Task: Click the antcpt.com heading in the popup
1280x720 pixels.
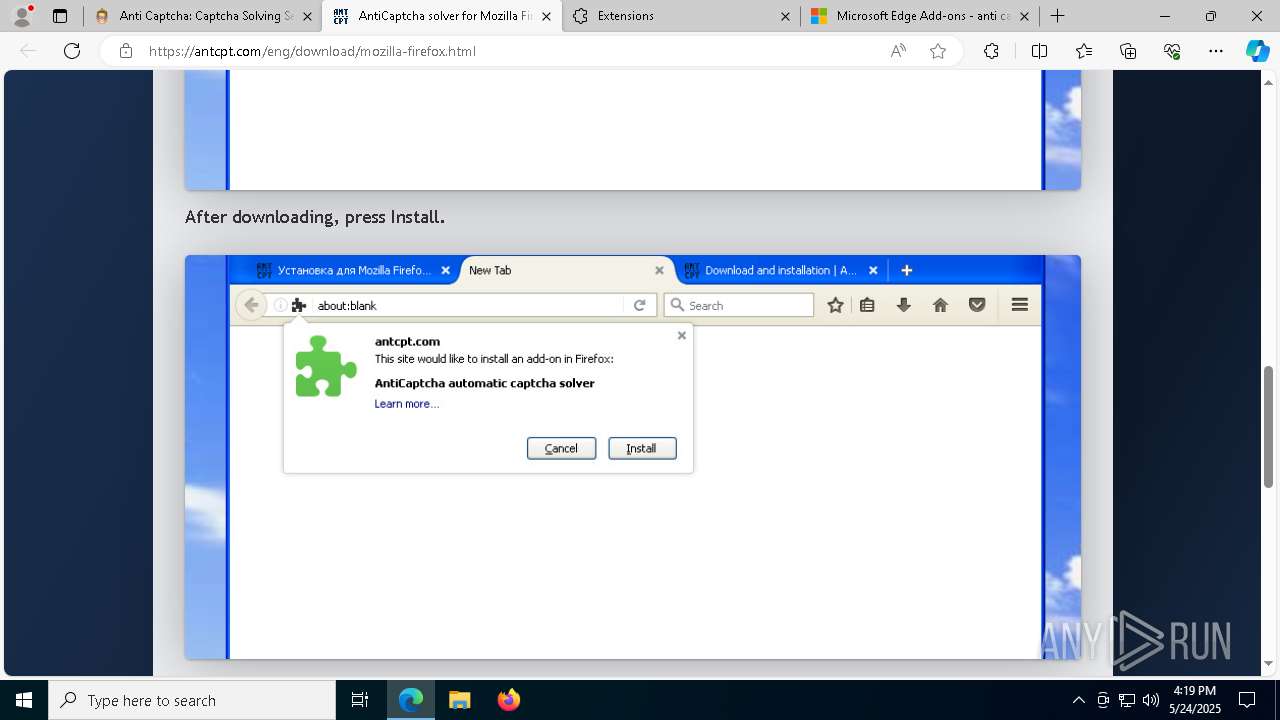Action: [407, 341]
